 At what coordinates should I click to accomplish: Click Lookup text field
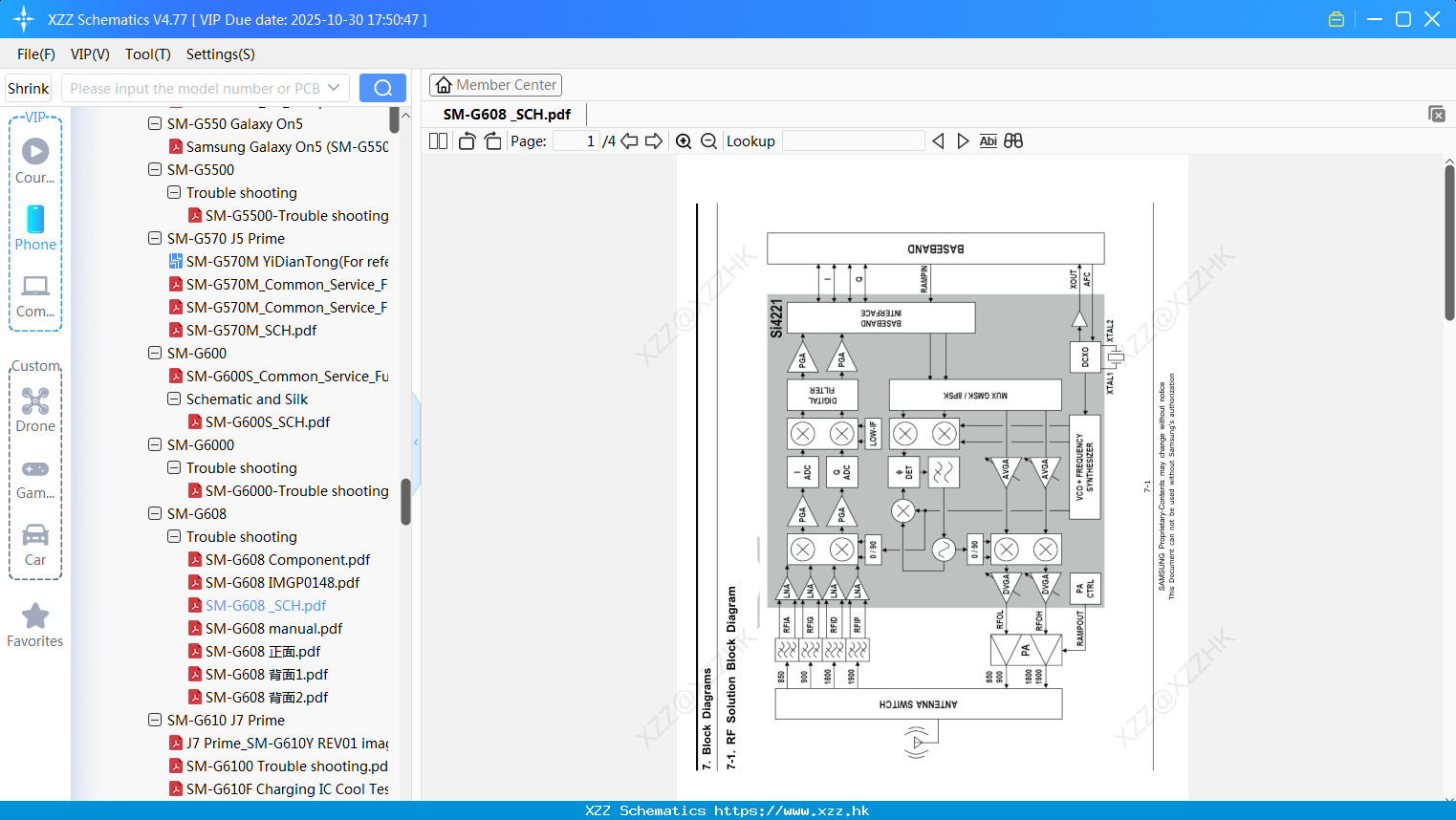tap(854, 140)
